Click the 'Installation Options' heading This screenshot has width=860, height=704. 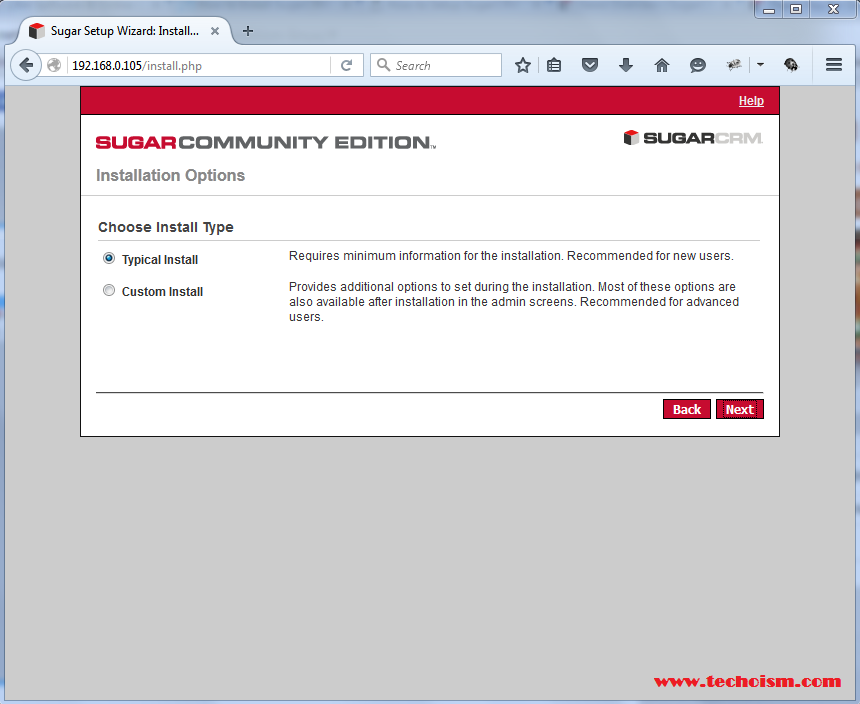171,175
